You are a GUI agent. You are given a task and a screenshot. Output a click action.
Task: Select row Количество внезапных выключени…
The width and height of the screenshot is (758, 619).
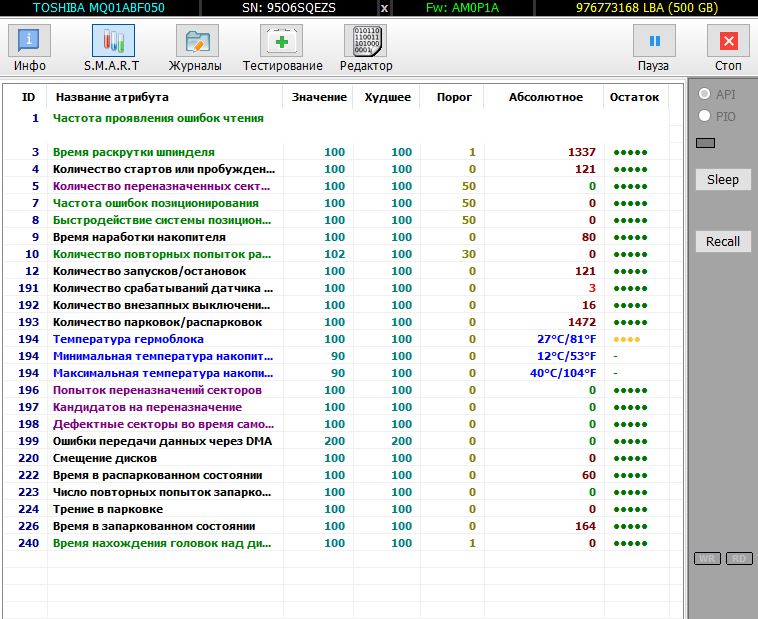(x=336, y=305)
